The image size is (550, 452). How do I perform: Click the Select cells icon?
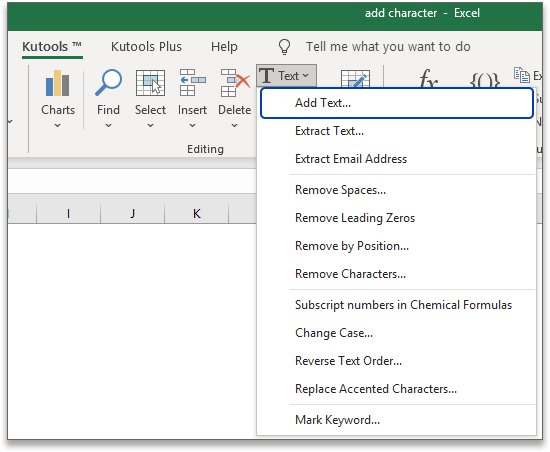tap(150, 83)
